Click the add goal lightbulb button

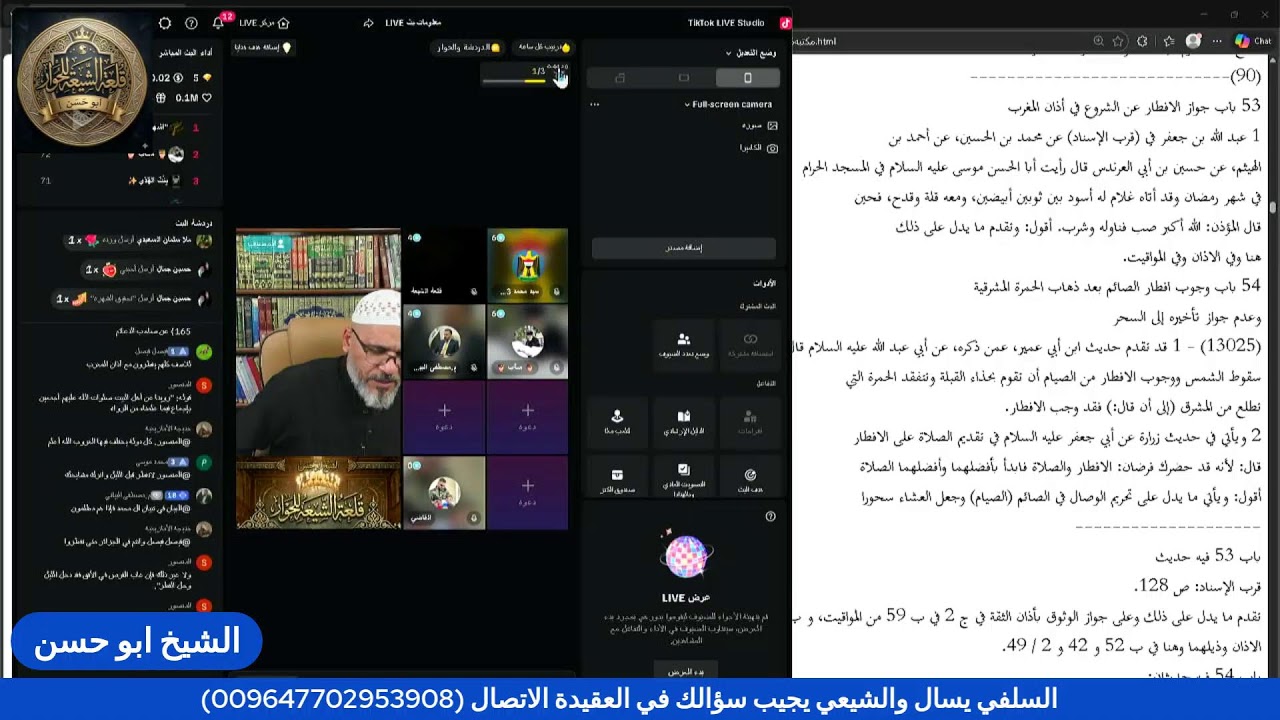(x=262, y=47)
